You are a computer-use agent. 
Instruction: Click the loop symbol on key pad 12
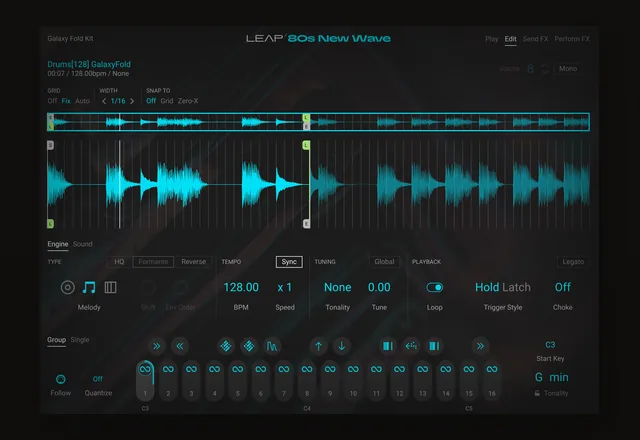pyautogui.click(x=400, y=369)
